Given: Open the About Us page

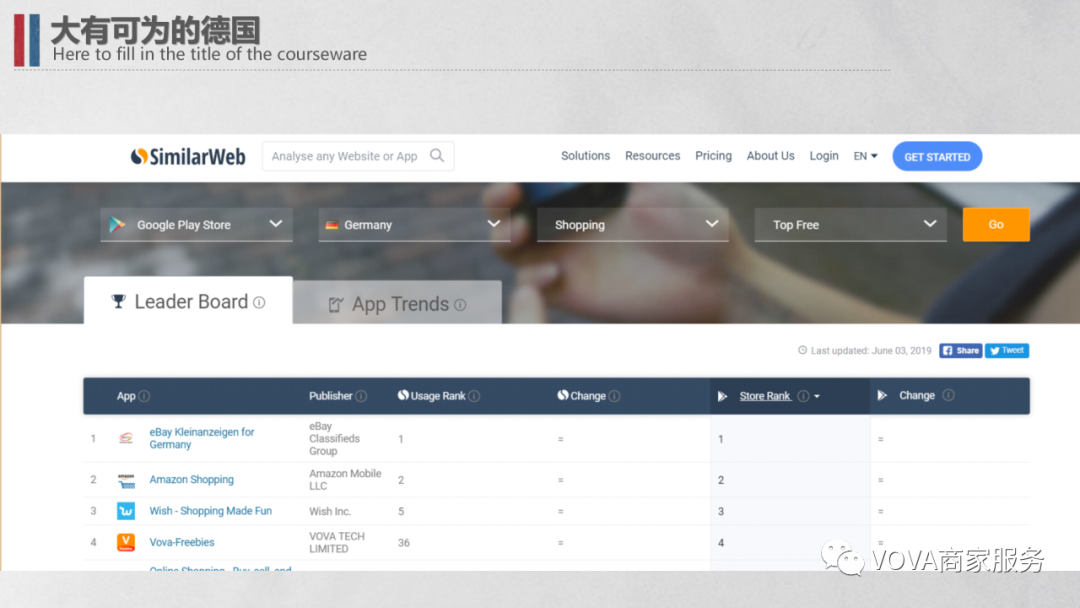Looking at the screenshot, I should tap(771, 156).
